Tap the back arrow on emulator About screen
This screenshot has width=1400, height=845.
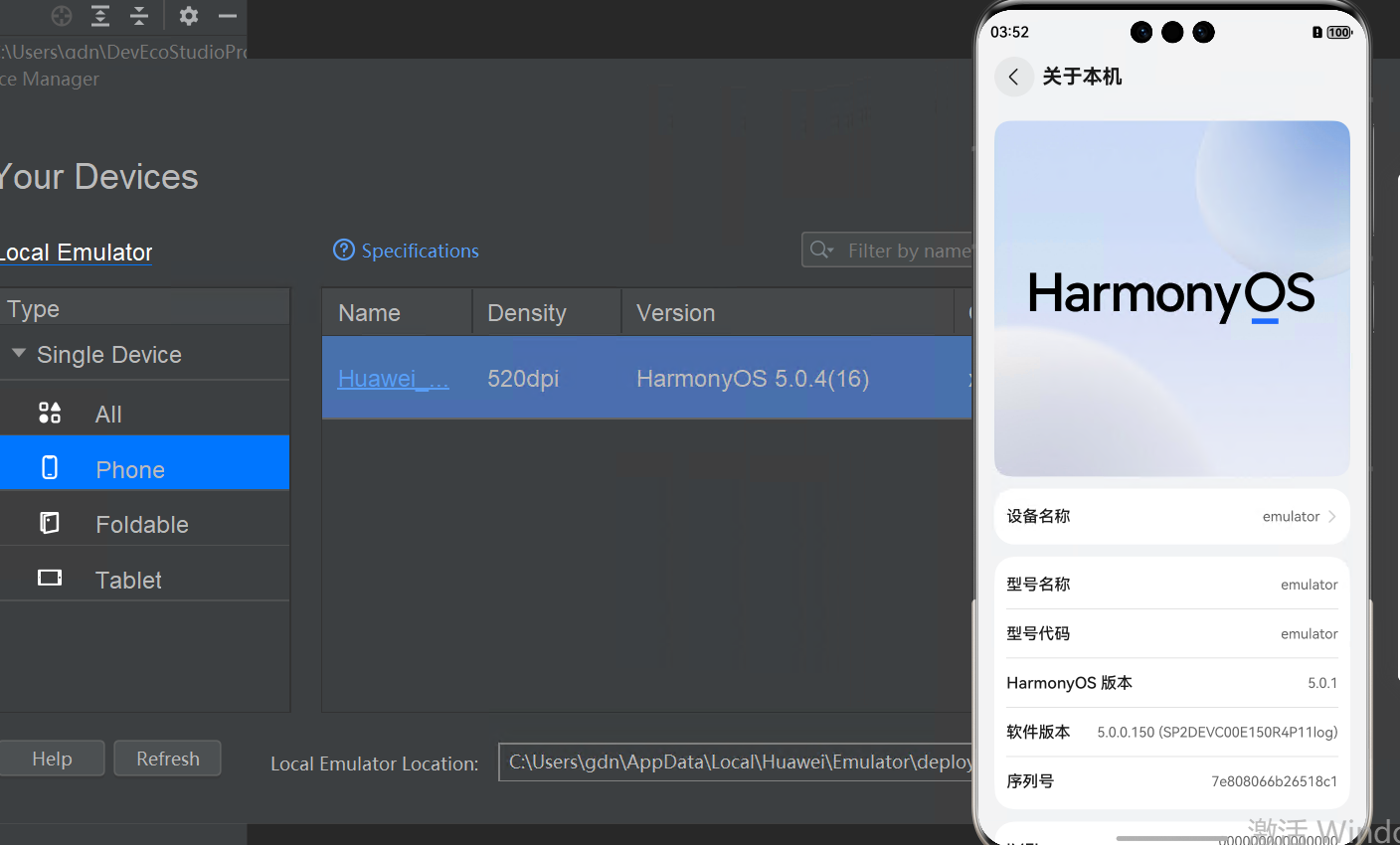point(1013,77)
